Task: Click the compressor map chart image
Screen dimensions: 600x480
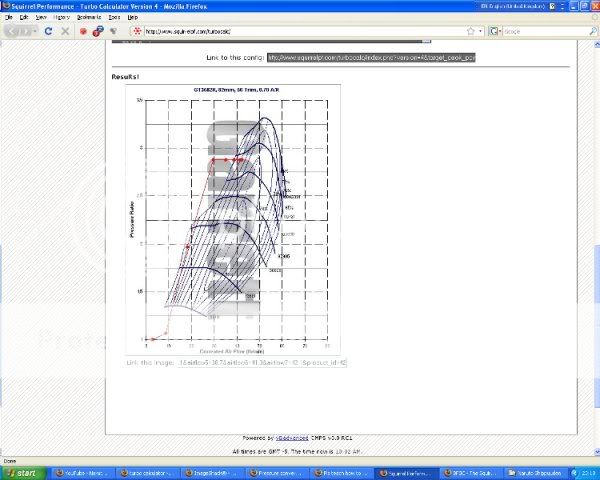Action: pos(232,220)
